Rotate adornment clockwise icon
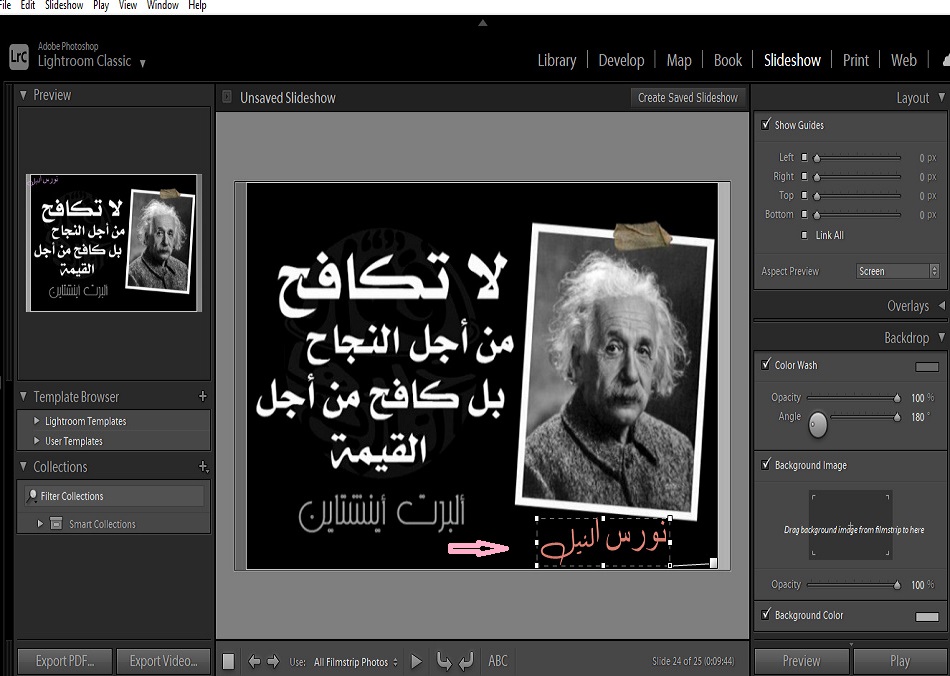 [466, 661]
